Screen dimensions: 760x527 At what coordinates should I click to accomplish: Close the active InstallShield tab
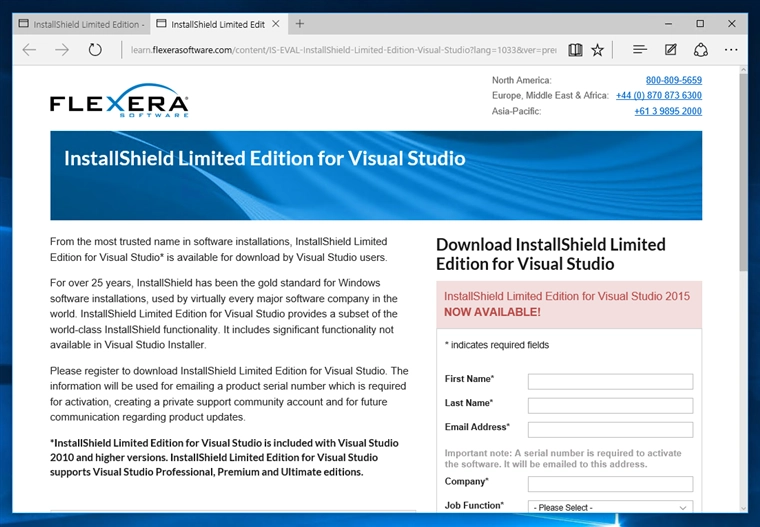click(276, 24)
